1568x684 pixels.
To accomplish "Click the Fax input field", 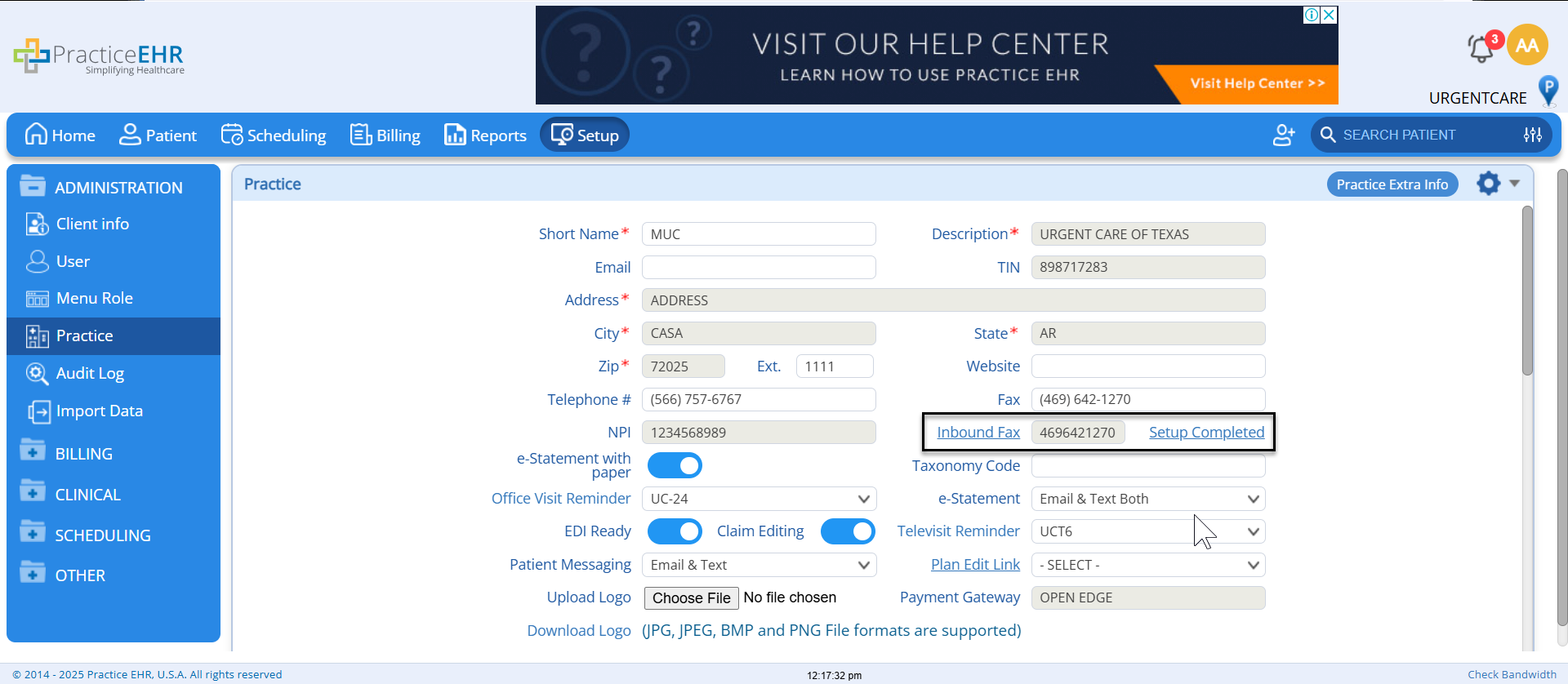I will [1148, 399].
